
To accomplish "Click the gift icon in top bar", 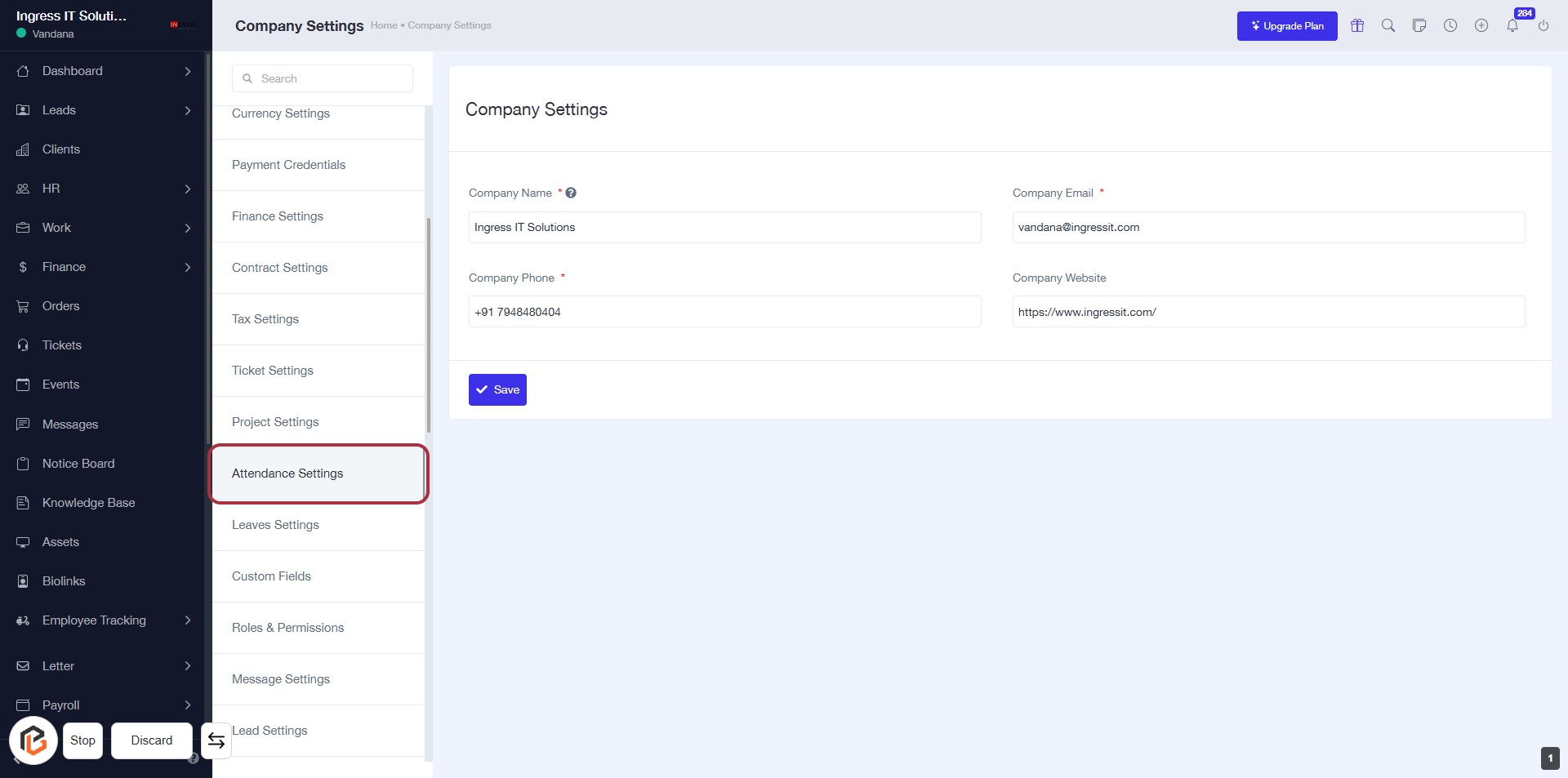I will pyautogui.click(x=1357, y=25).
